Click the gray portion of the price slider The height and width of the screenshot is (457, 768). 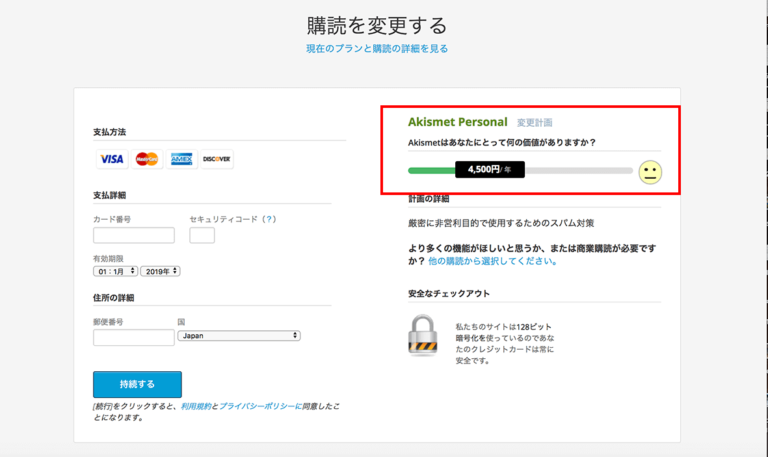tap(579, 170)
